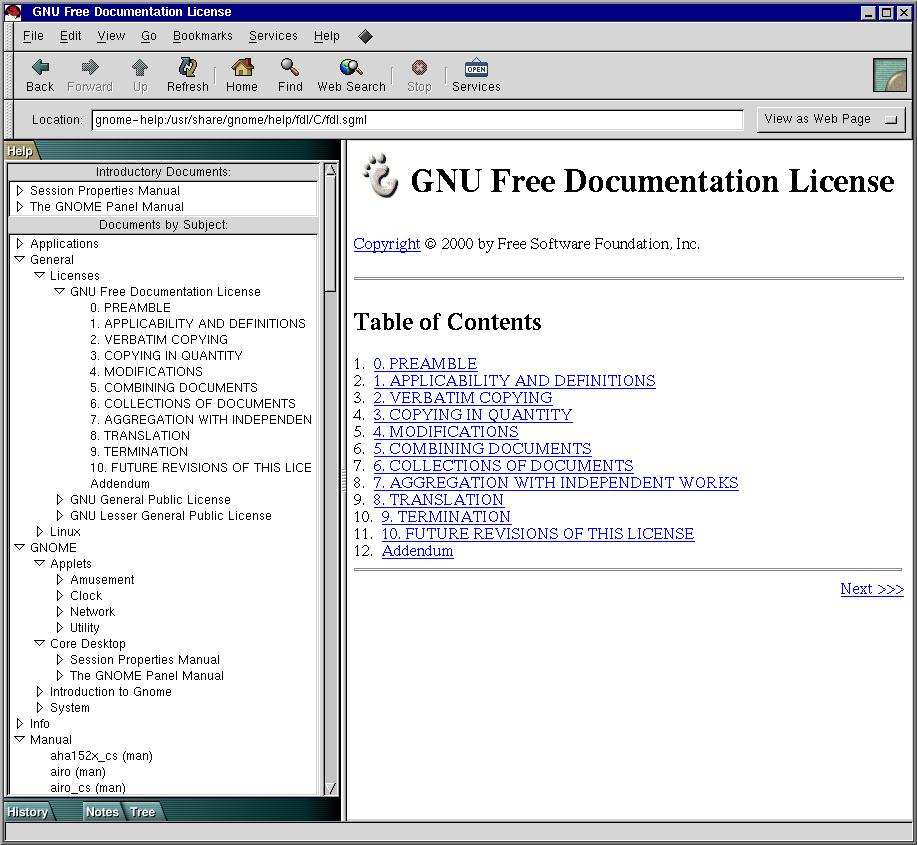Open the View as Web Page dropdown
Image resolution: width=917 pixels, height=845 pixels.
coord(831,119)
